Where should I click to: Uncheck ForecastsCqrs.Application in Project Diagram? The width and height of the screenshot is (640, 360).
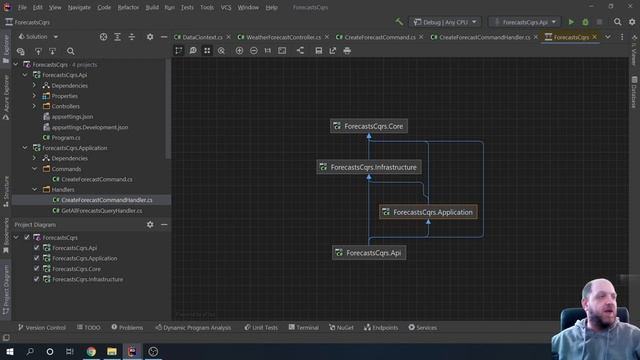coord(36,258)
